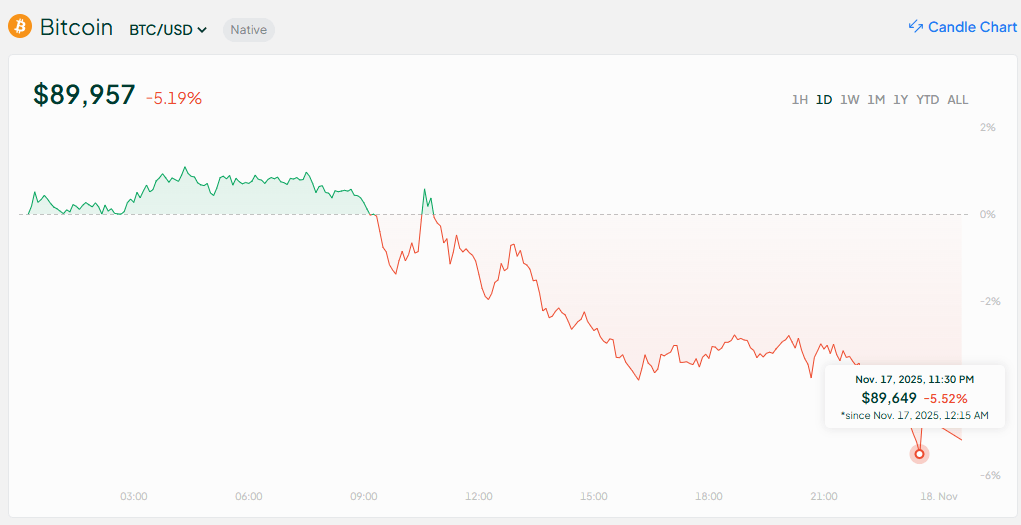Switch chart to 1M range
Viewport: 1021px width, 525px height.
876,100
